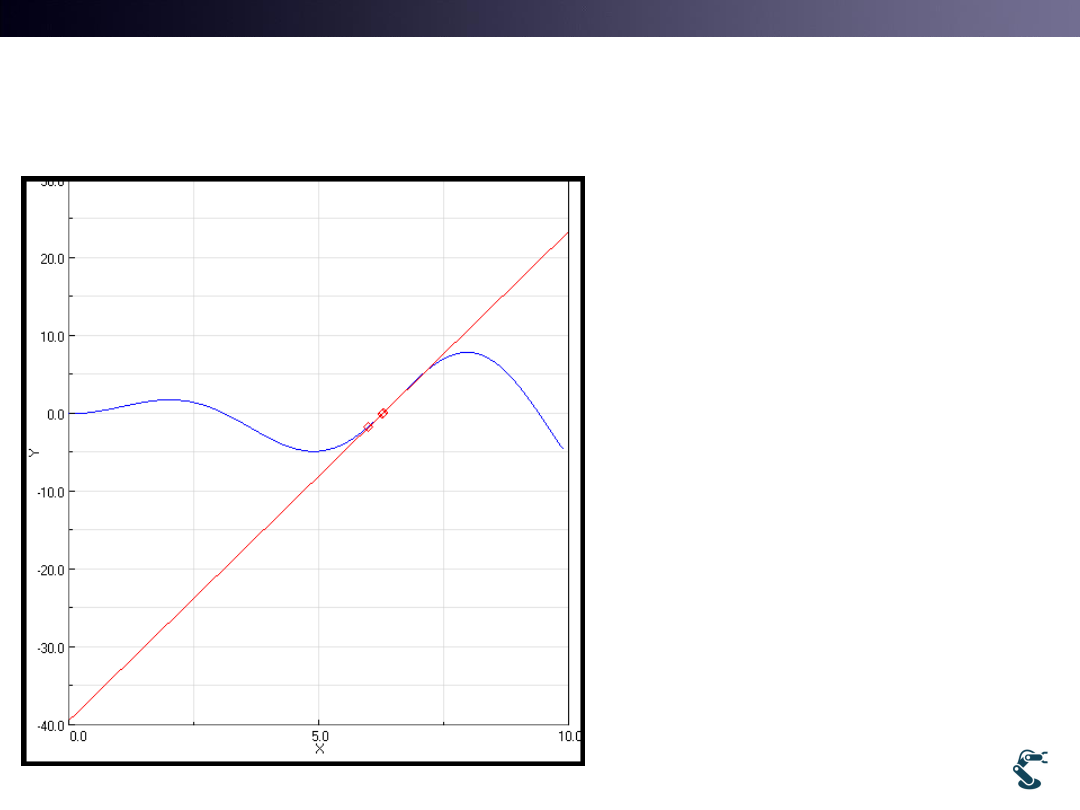Click the 10.0 tick label on Y axis
Screen dimensions: 1080x810
pos(52,336)
